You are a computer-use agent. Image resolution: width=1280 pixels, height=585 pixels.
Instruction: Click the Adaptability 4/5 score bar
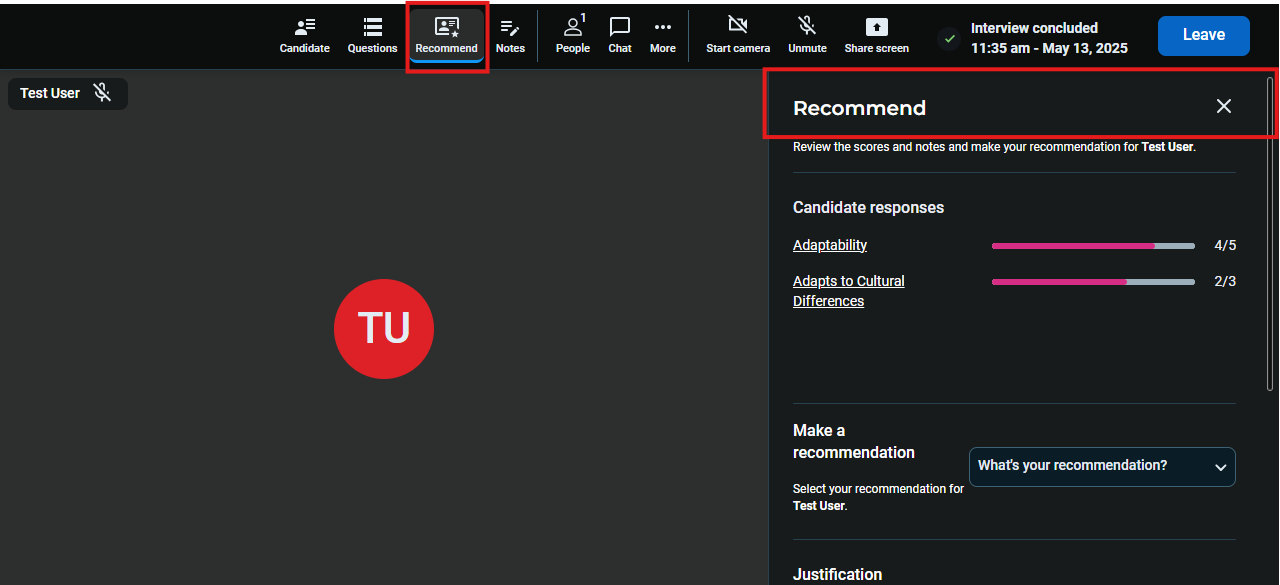click(x=1092, y=245)
